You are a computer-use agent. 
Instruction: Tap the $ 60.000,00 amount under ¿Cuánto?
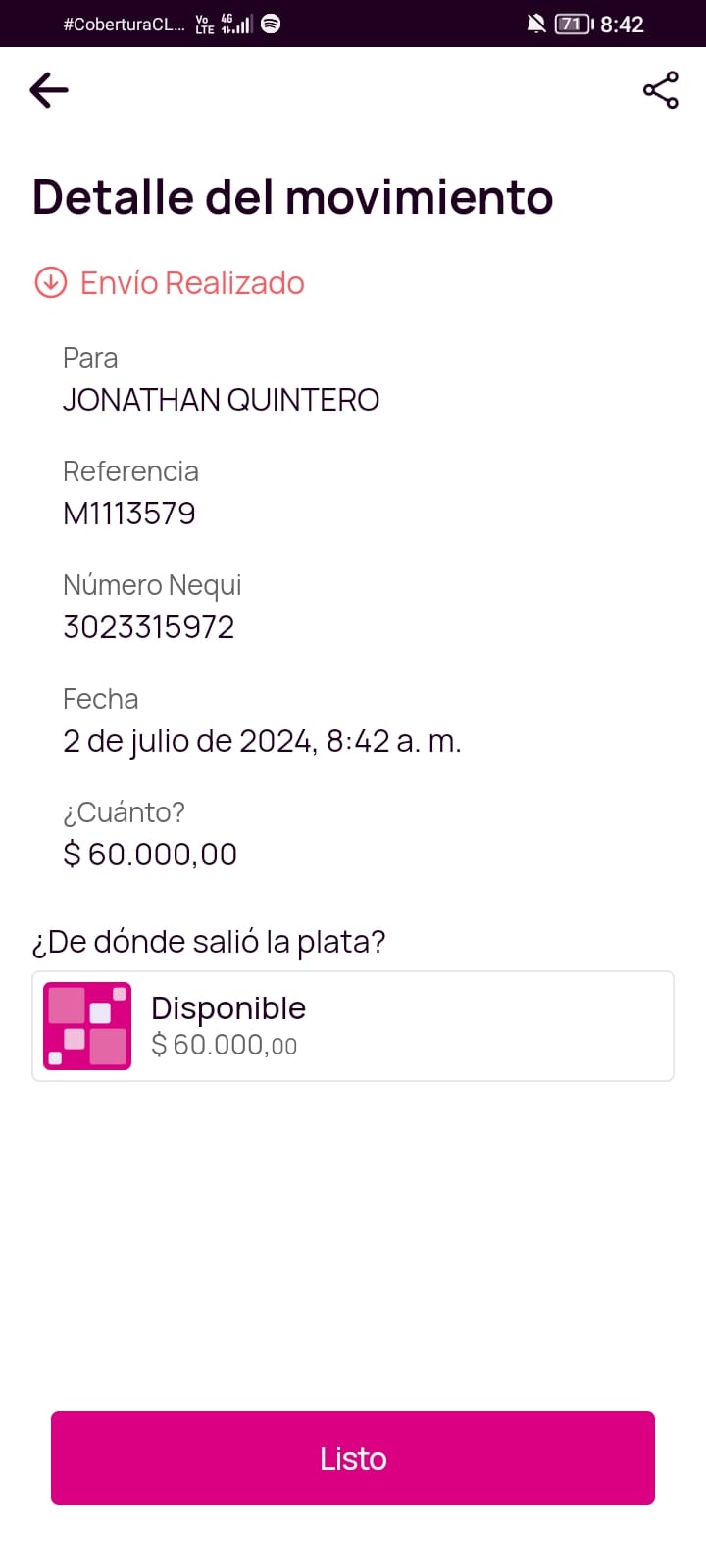pos(150,855)
